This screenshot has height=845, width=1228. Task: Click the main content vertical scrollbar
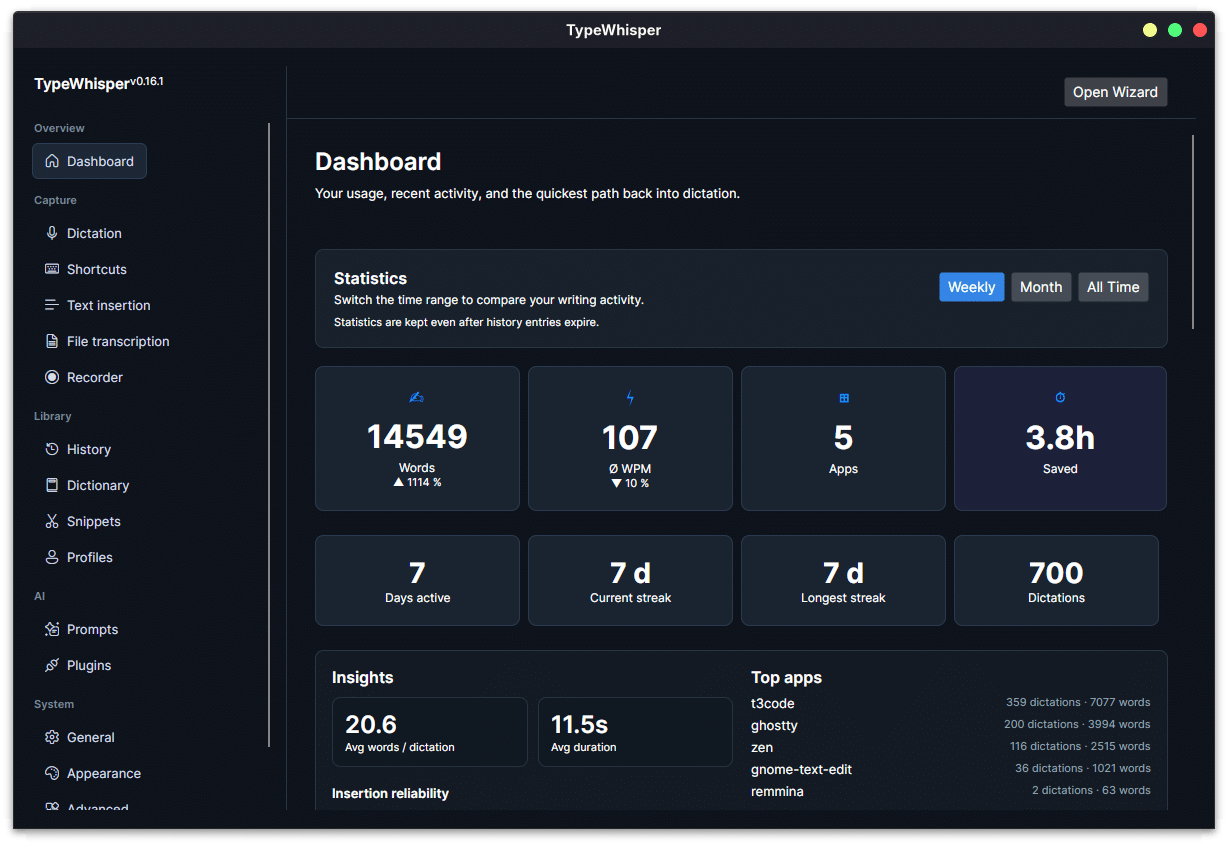1193,232
